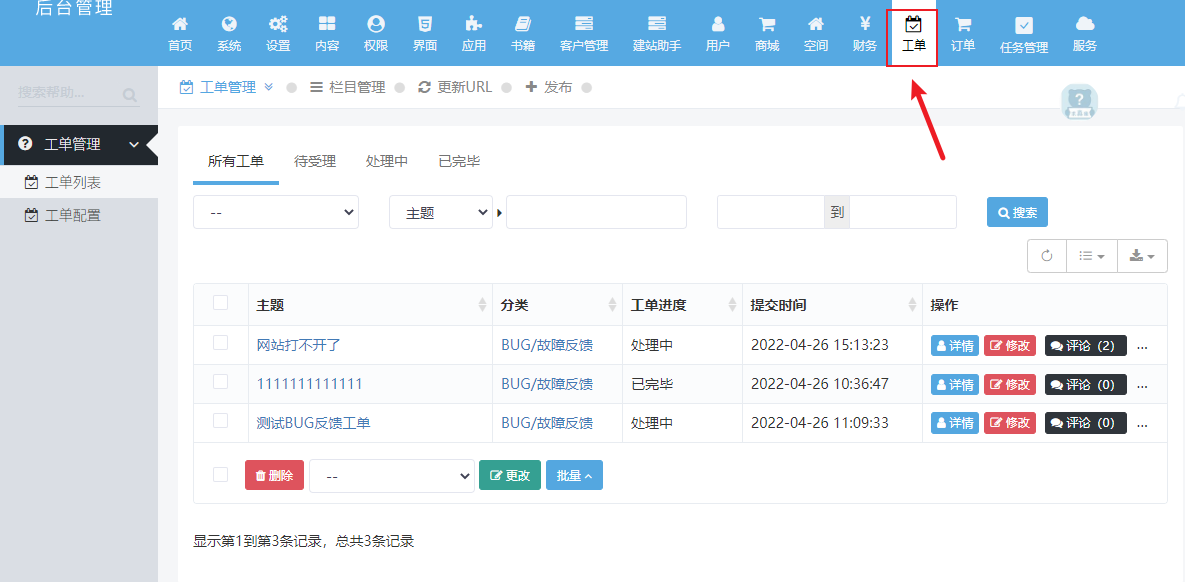This screenshot has width=1185, height=582.
Task: Switch to the 处理中 tab
Action: 387,161
